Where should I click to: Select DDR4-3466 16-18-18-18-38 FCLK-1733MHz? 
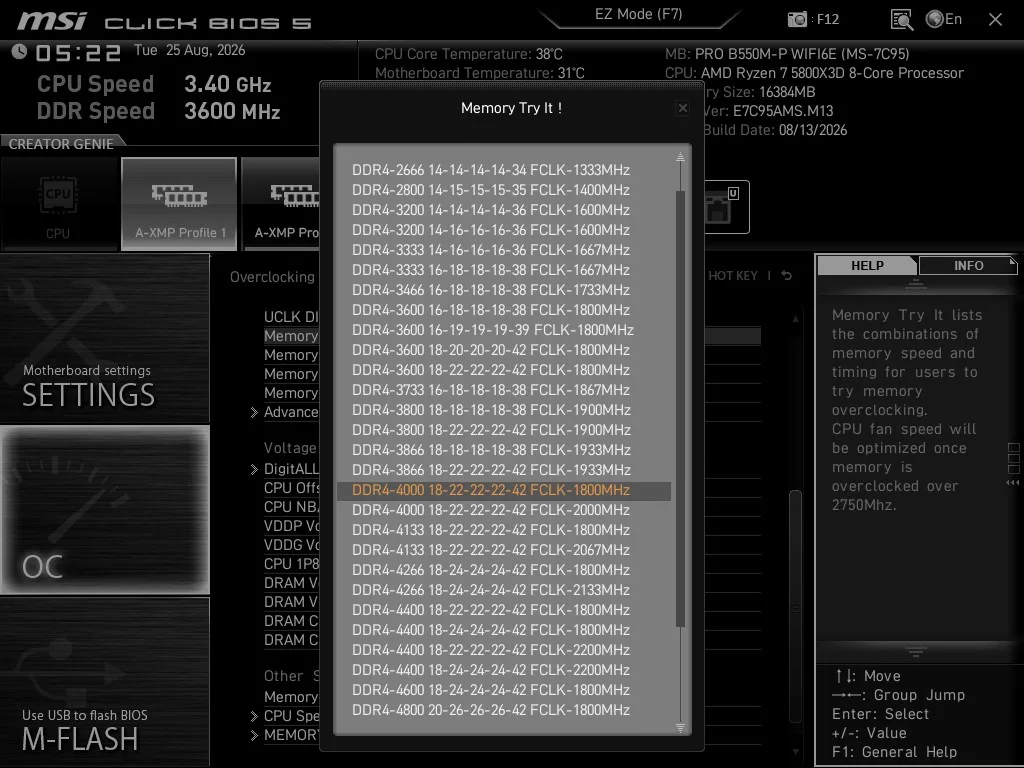[x=490, y=290]
